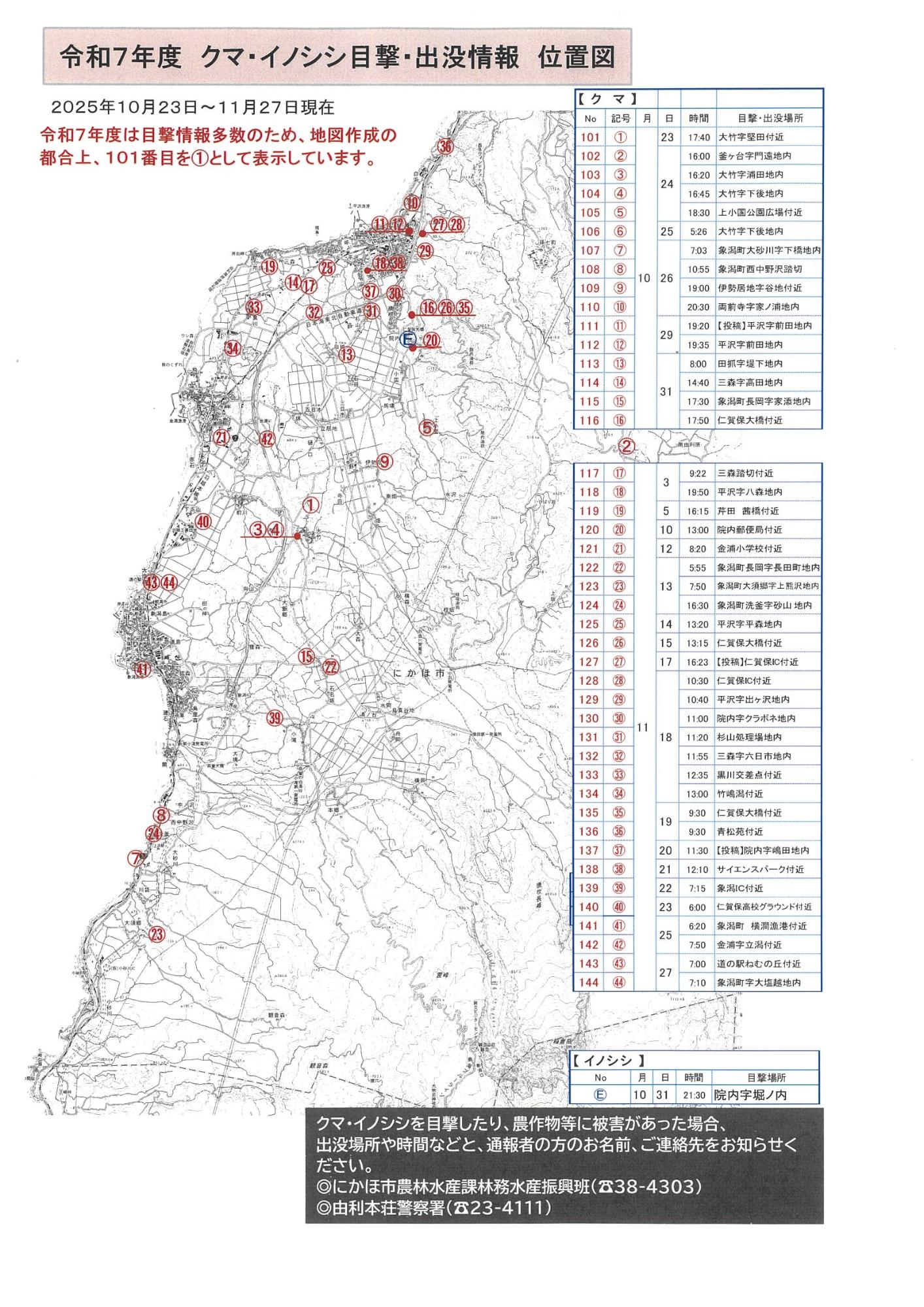Select map marker 15 beside marker 22

point(306,657)
